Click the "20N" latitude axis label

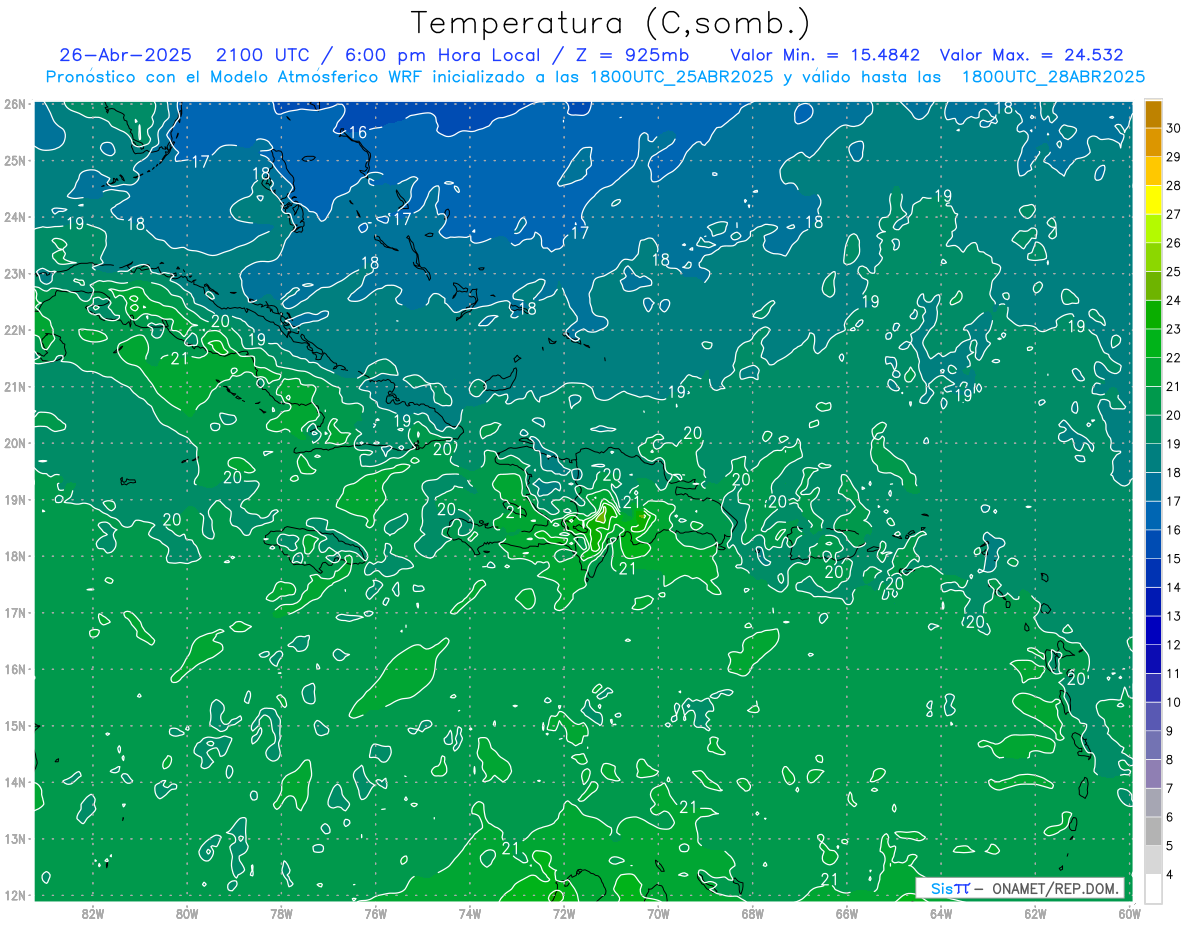15,443
